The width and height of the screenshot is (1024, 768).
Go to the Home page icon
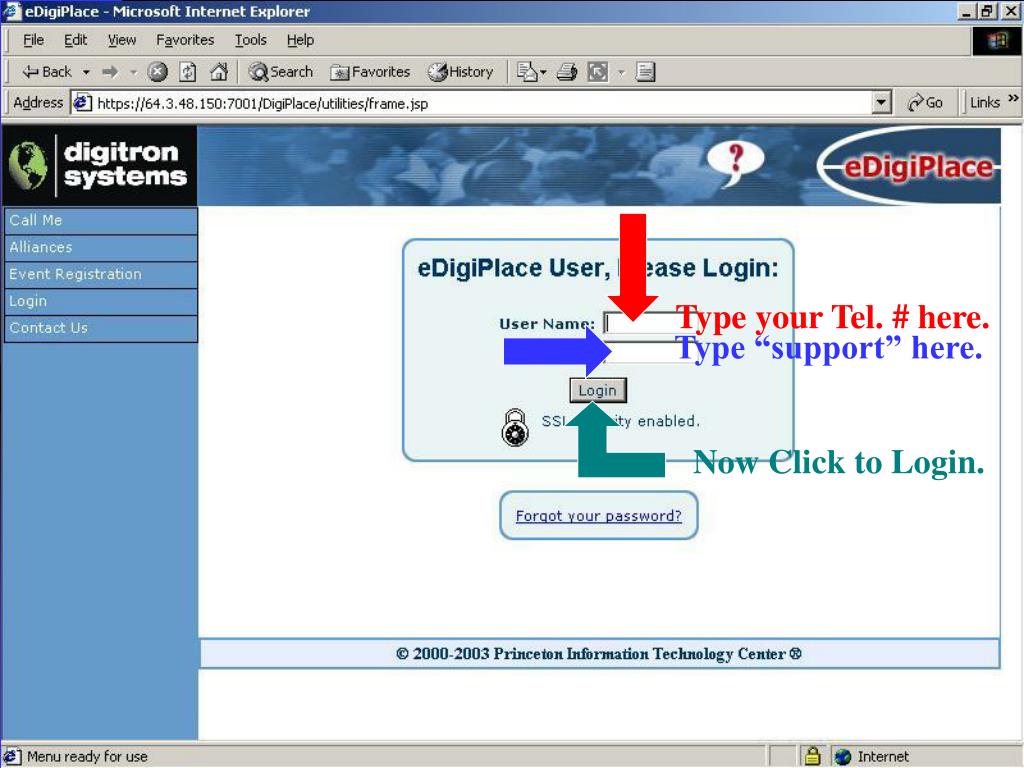click(x=219, y=72)
